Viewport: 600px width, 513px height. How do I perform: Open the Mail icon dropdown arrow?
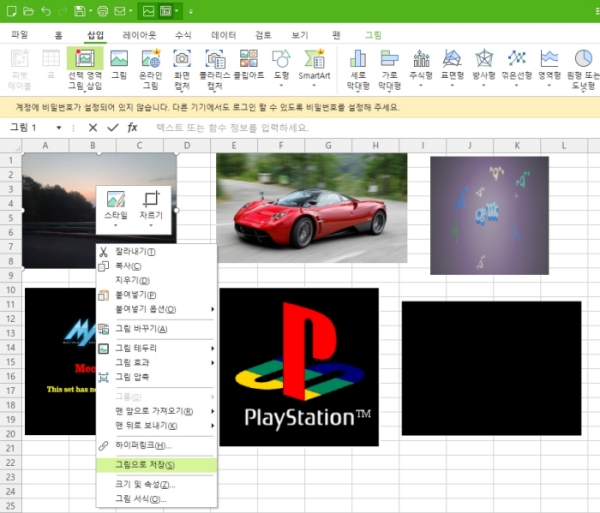[x=131, y=11]
